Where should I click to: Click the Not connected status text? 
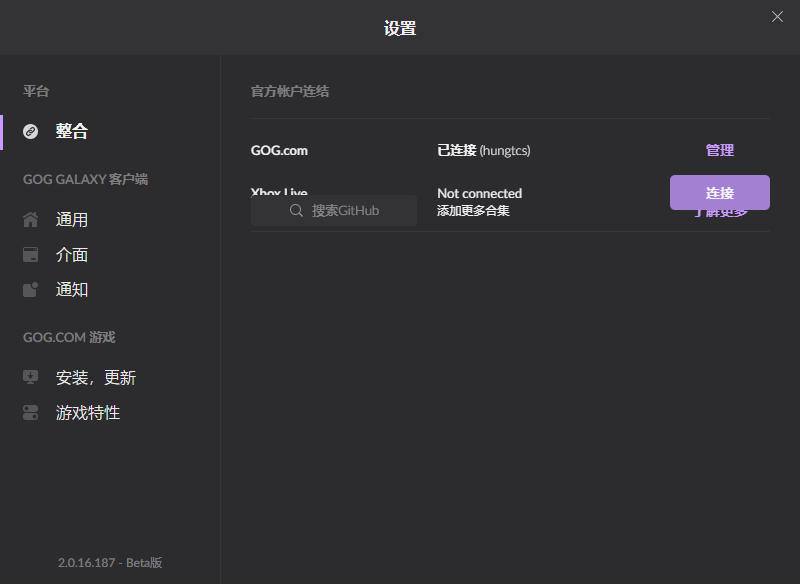point(480,193)
